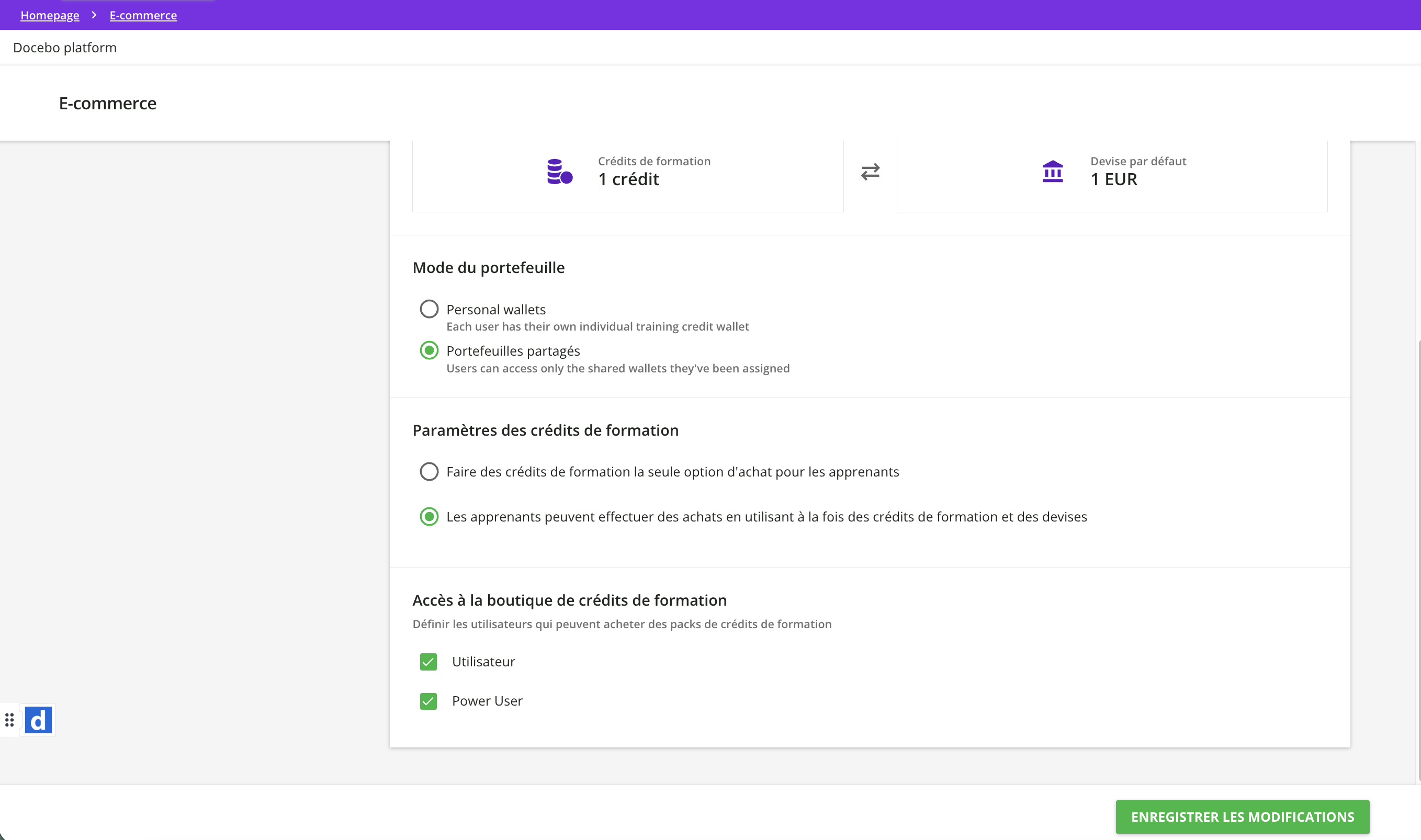Click the 1 EUR currency box

(1113, 179)
